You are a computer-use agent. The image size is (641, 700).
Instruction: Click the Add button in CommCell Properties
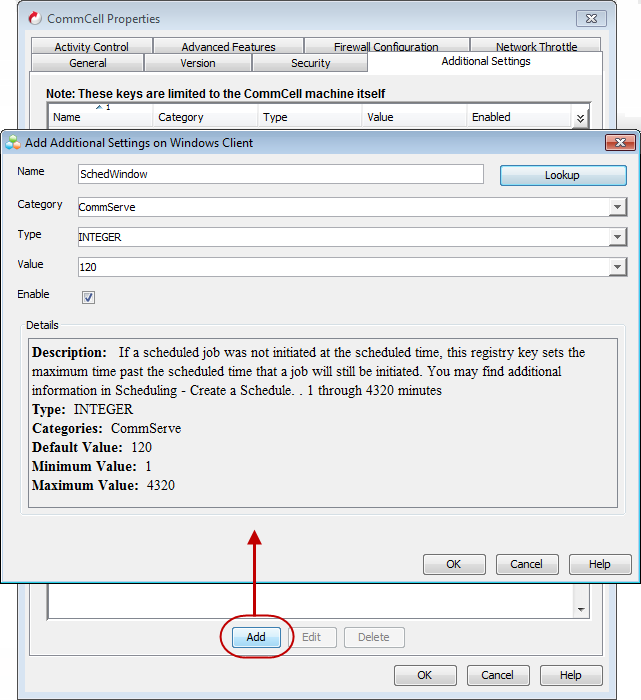(x=256, y=637)
